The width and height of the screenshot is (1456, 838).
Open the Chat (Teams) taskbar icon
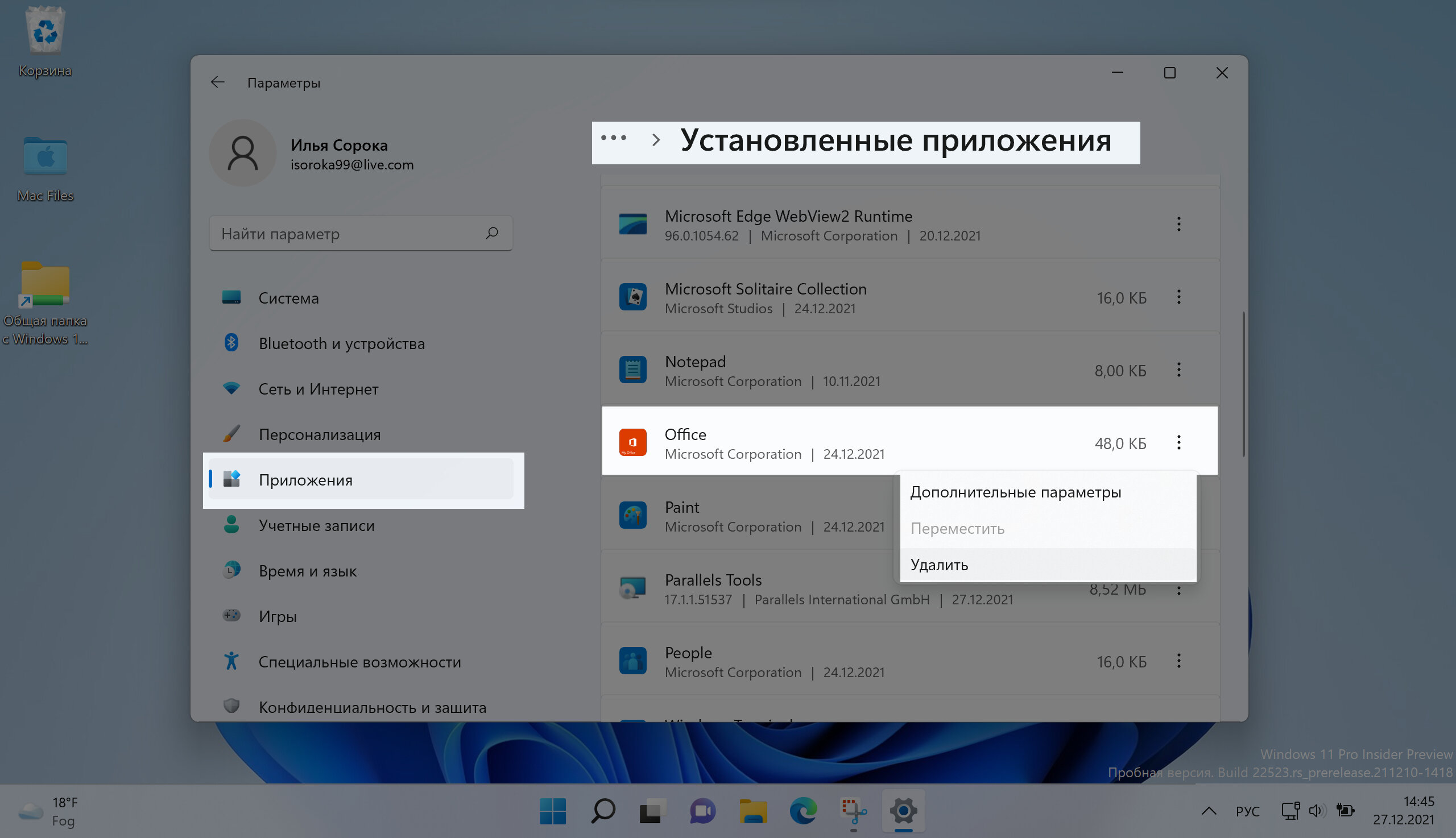[702, 811]
